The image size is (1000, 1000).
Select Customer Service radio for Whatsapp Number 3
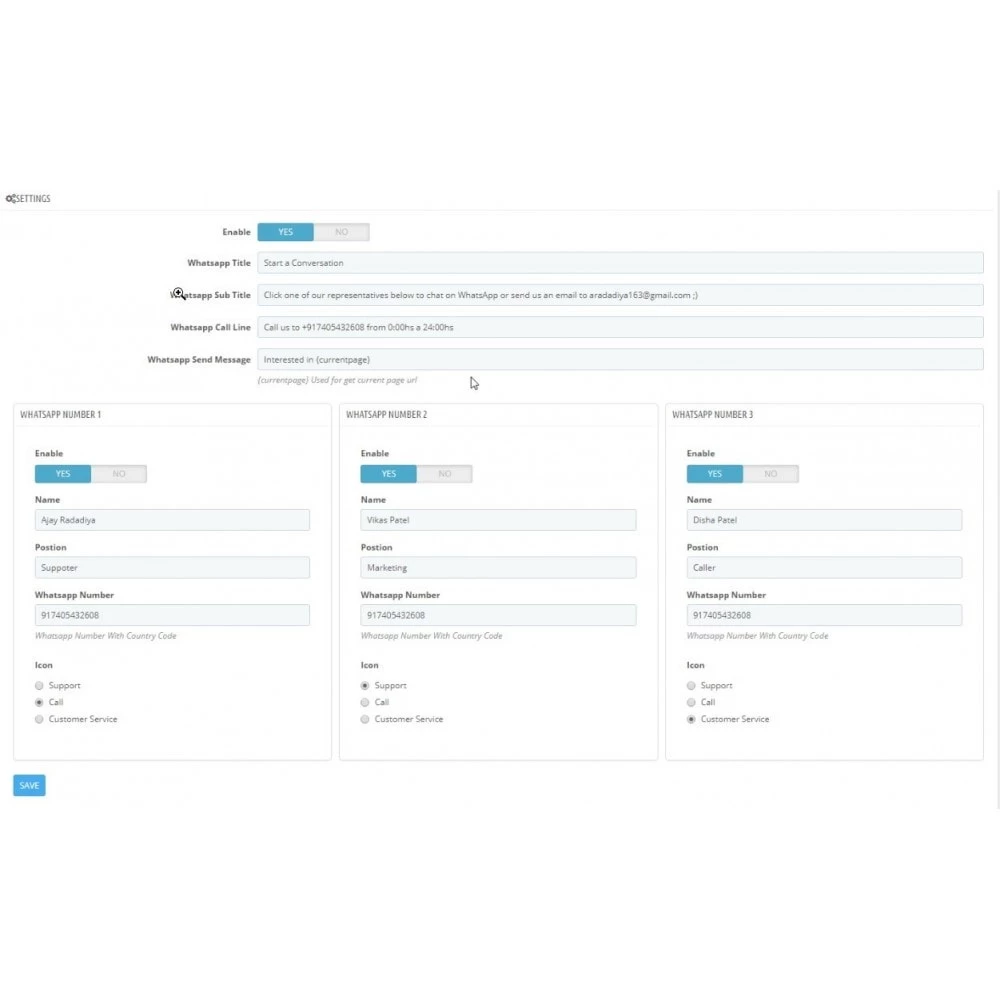point(691,719)
